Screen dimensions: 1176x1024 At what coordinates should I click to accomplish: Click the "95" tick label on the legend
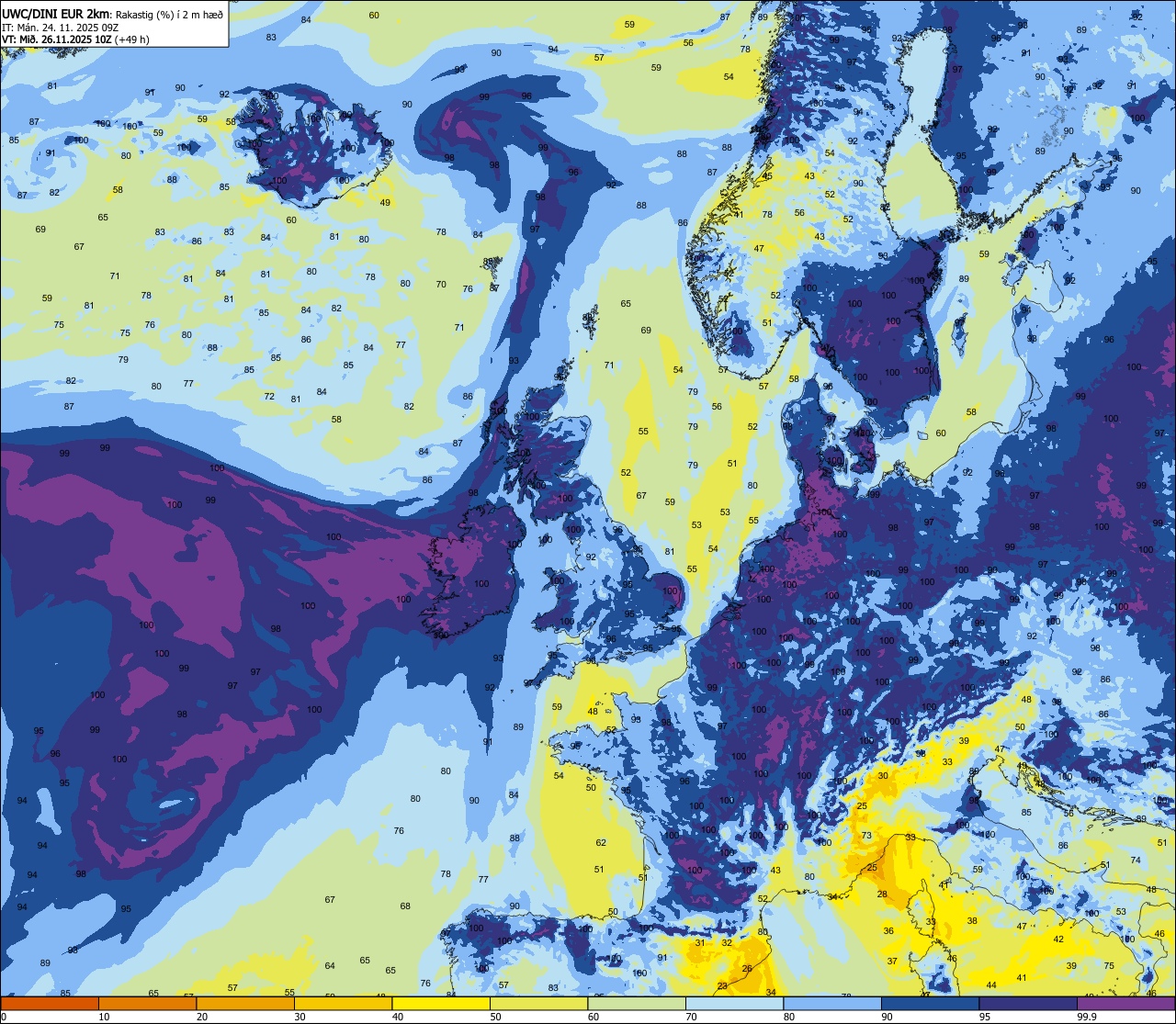[x=985, y=1017]
